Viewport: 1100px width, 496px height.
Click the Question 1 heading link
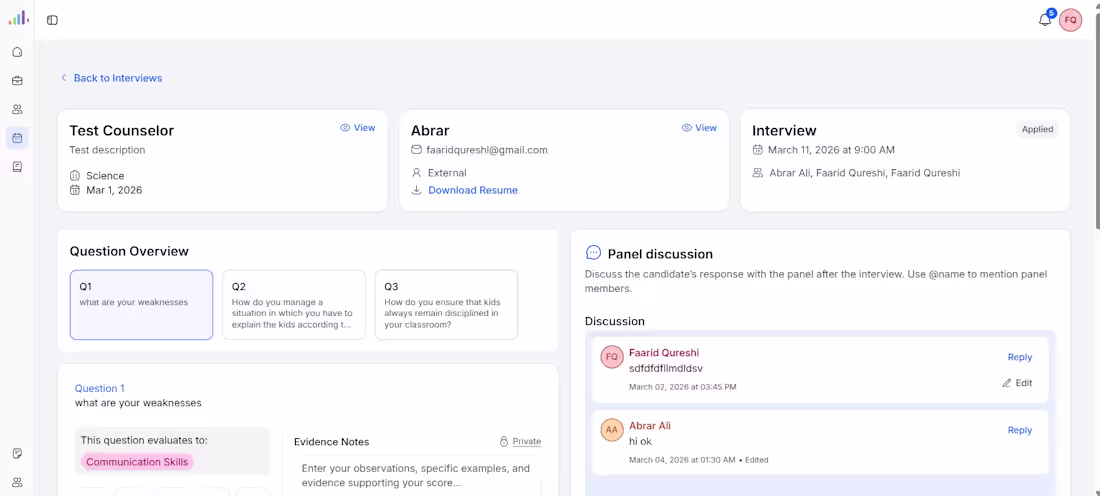[100, 388]
